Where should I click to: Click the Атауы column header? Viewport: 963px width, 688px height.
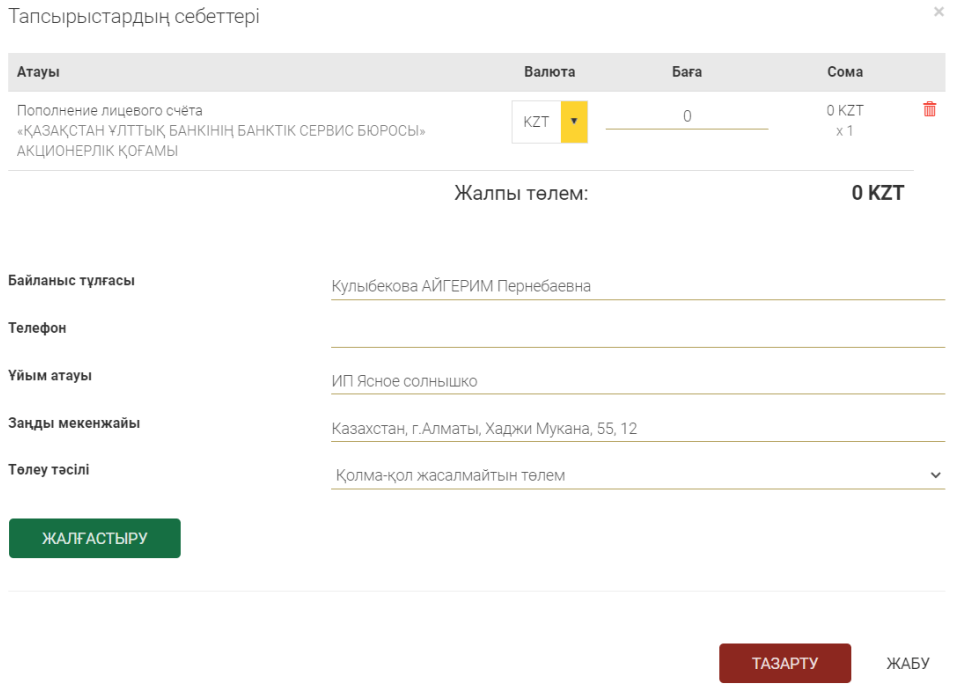tap(38, 72)
